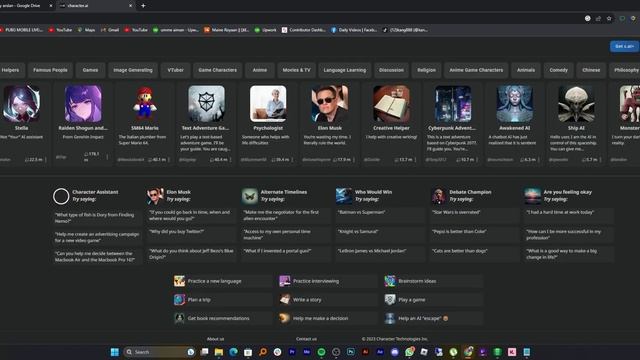
Task: Choose Get book recommendations
Action: (222, 318)
